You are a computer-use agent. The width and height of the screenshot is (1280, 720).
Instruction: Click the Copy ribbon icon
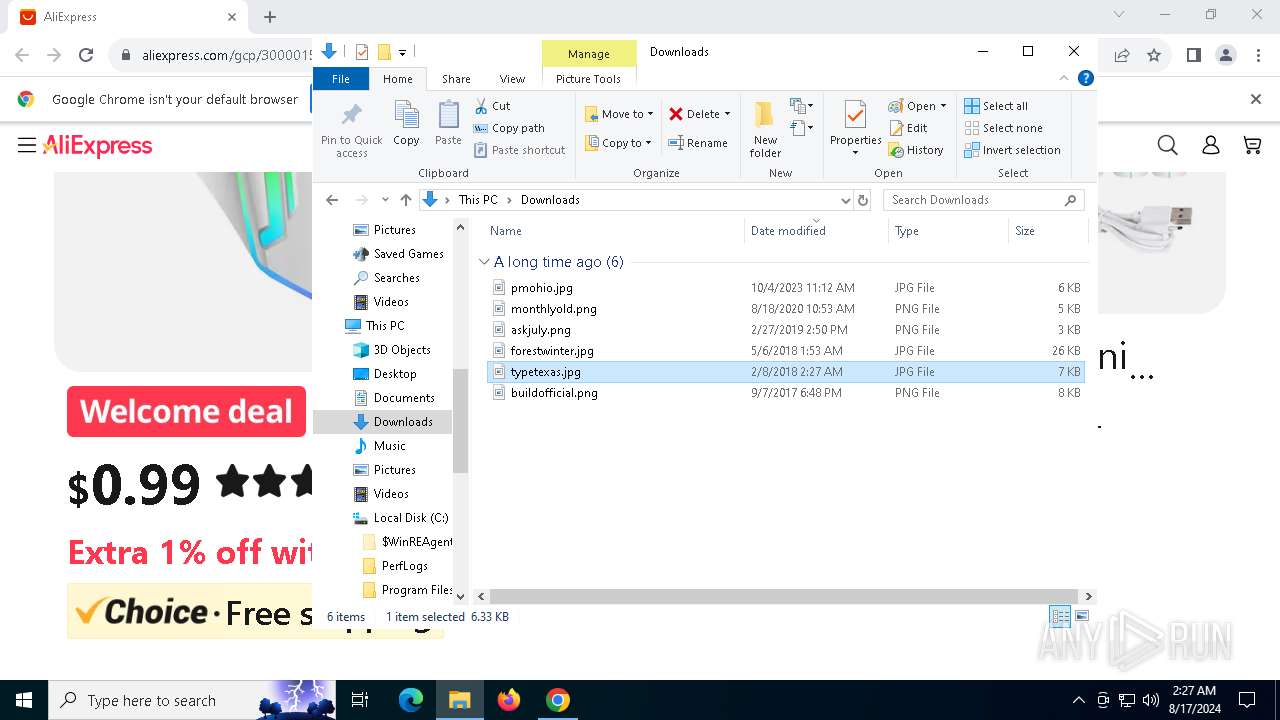point(406,124)
